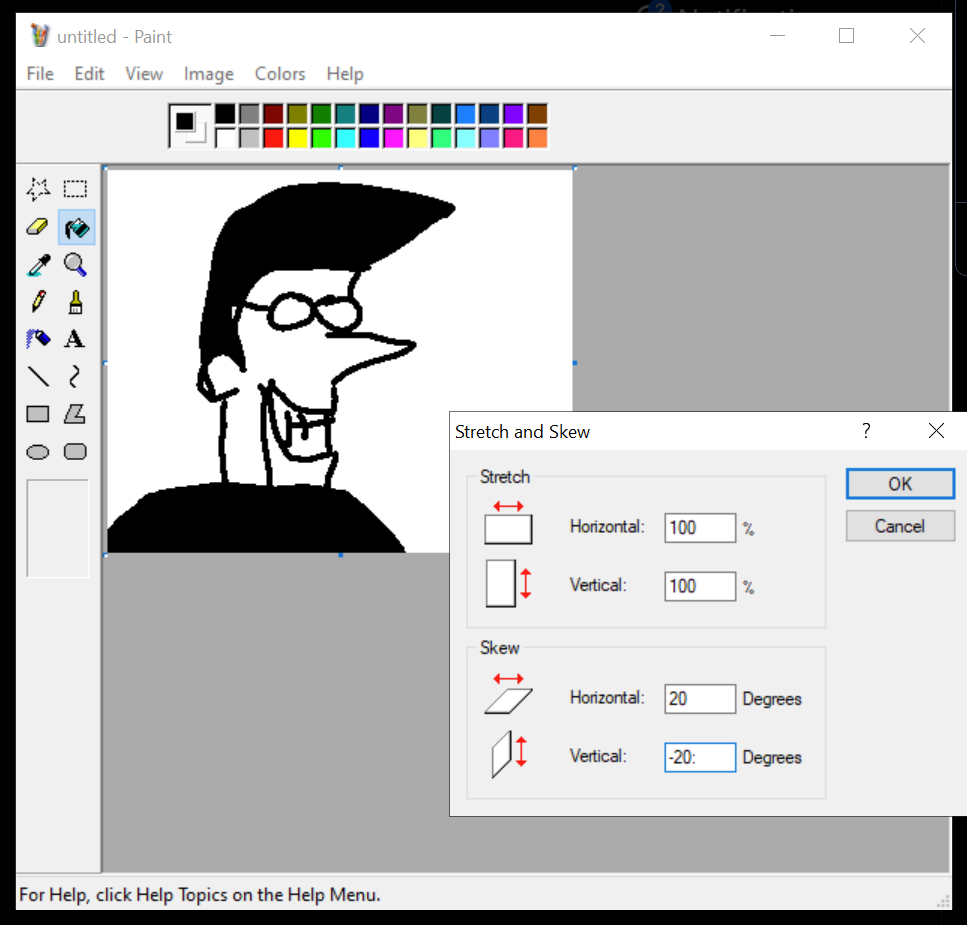This screenshot has height=925, width=967.
Task: Pick the Ellipse shape tool
Action: pyautogui.click(x=38, y=452)
